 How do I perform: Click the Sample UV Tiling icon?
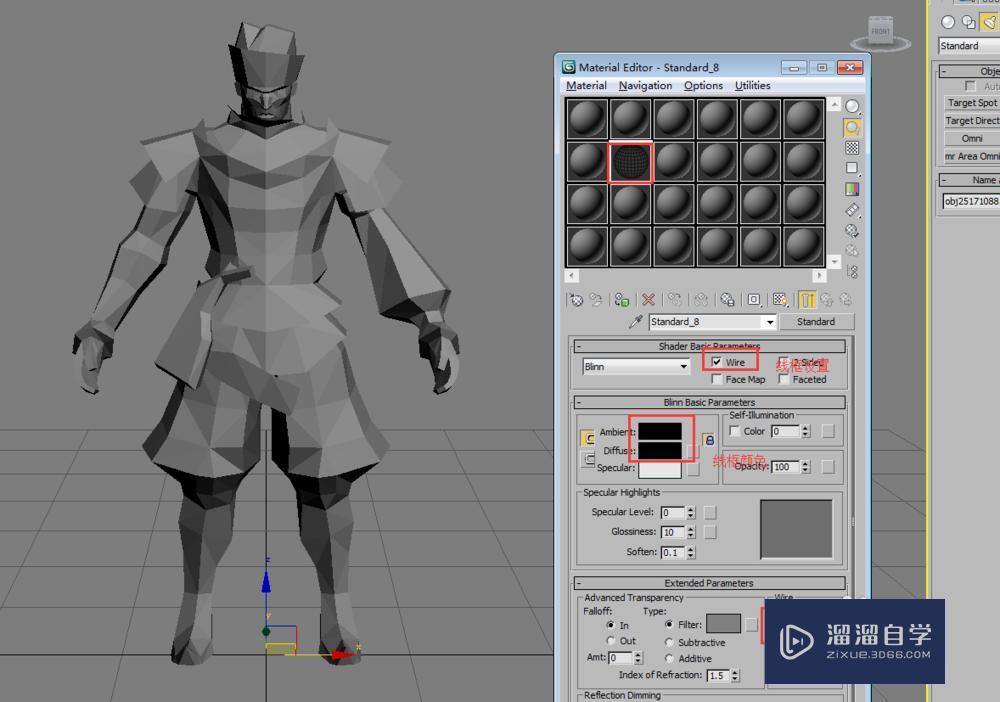tap(852, 168)
